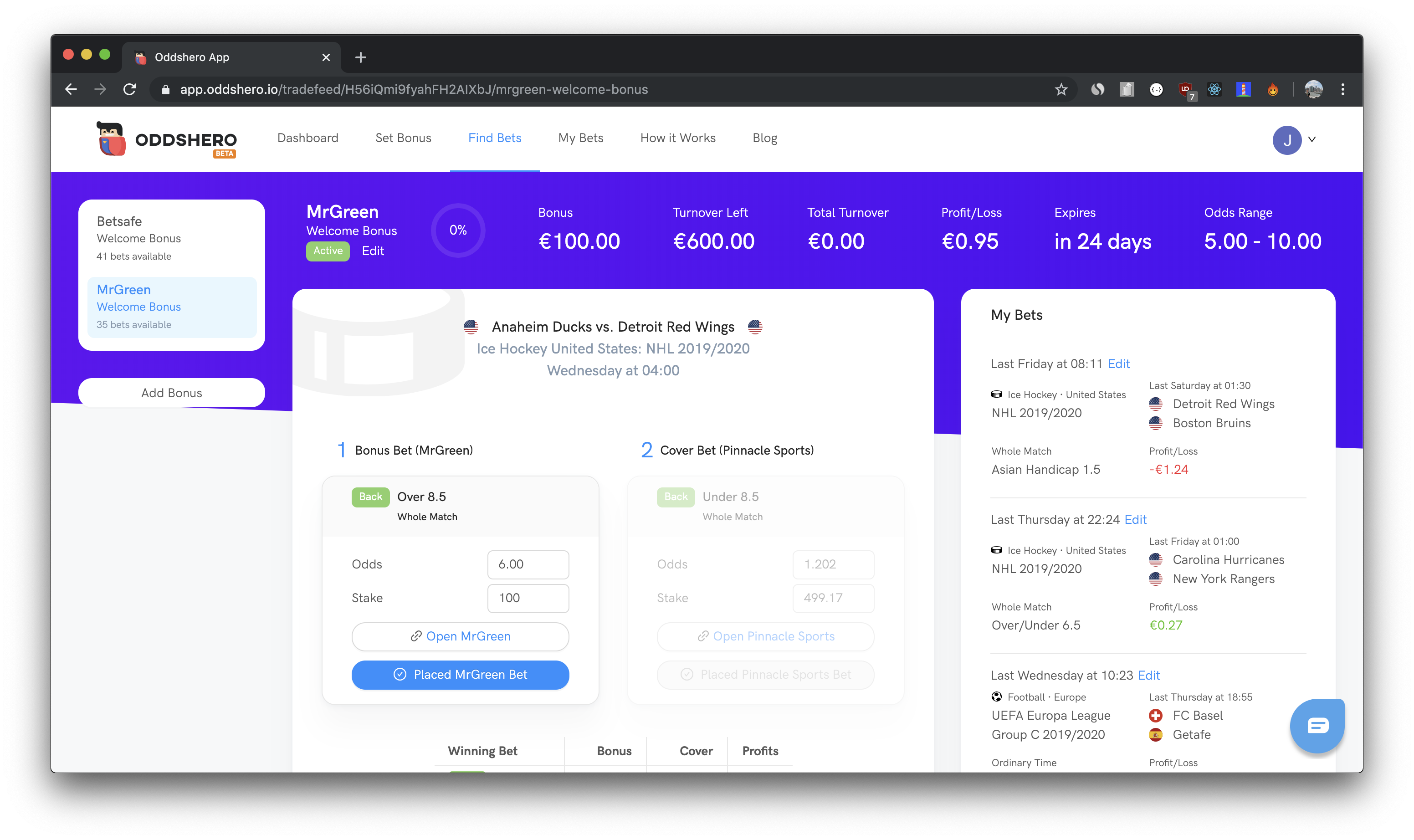The height and width of the screenshot is (840, 1414).
Task: Select the Betsafe Welcome Bonus card
Action: [x=172, y=238]
